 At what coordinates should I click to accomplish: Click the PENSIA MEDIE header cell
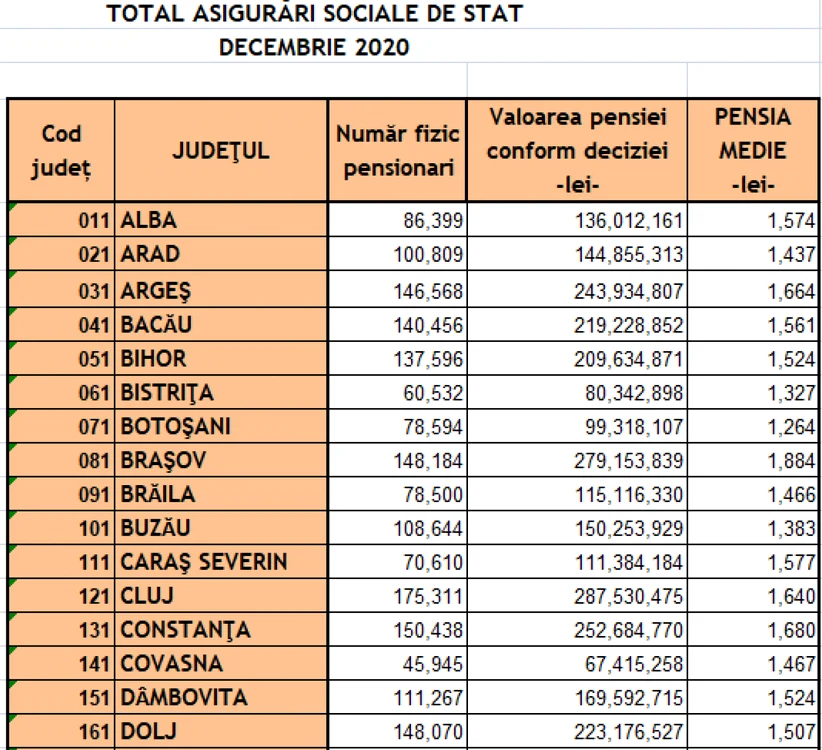coord(753,150)
